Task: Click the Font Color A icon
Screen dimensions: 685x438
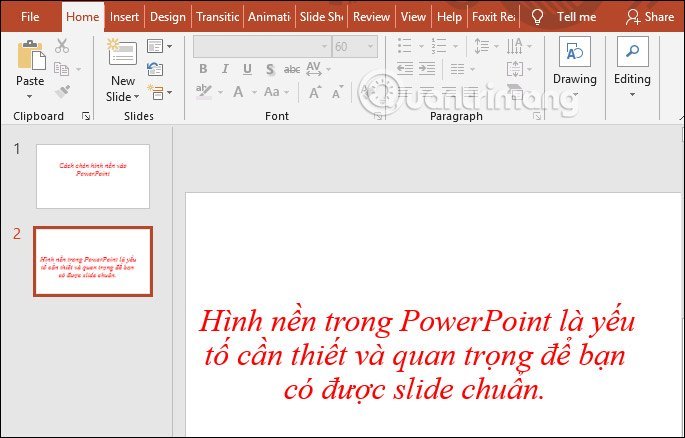Action: [238, 92]
